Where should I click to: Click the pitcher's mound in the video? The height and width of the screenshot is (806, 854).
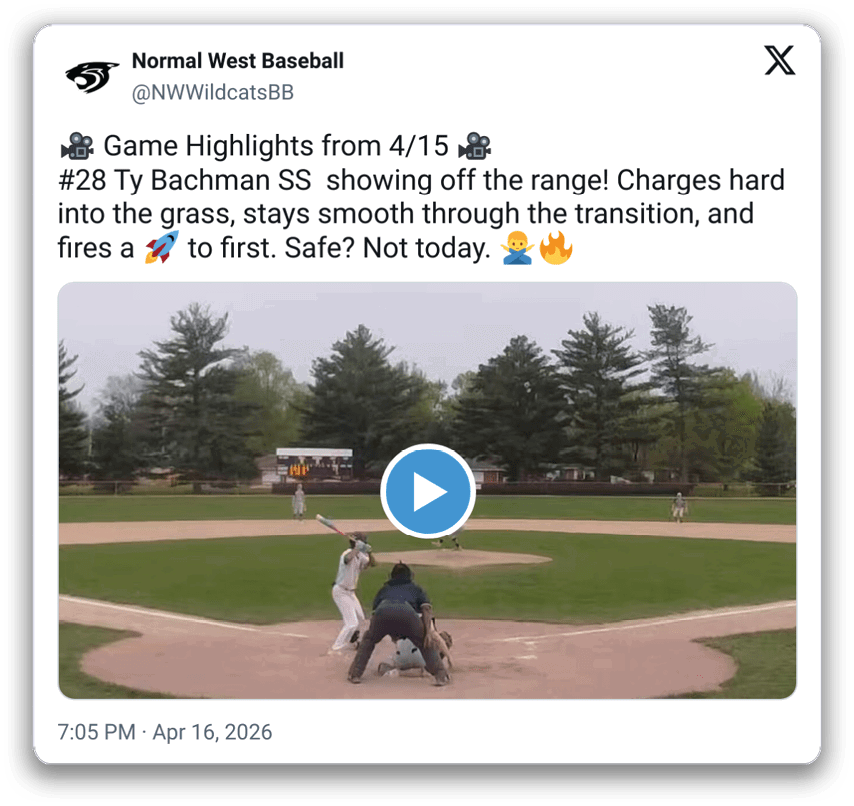point(463,558)
